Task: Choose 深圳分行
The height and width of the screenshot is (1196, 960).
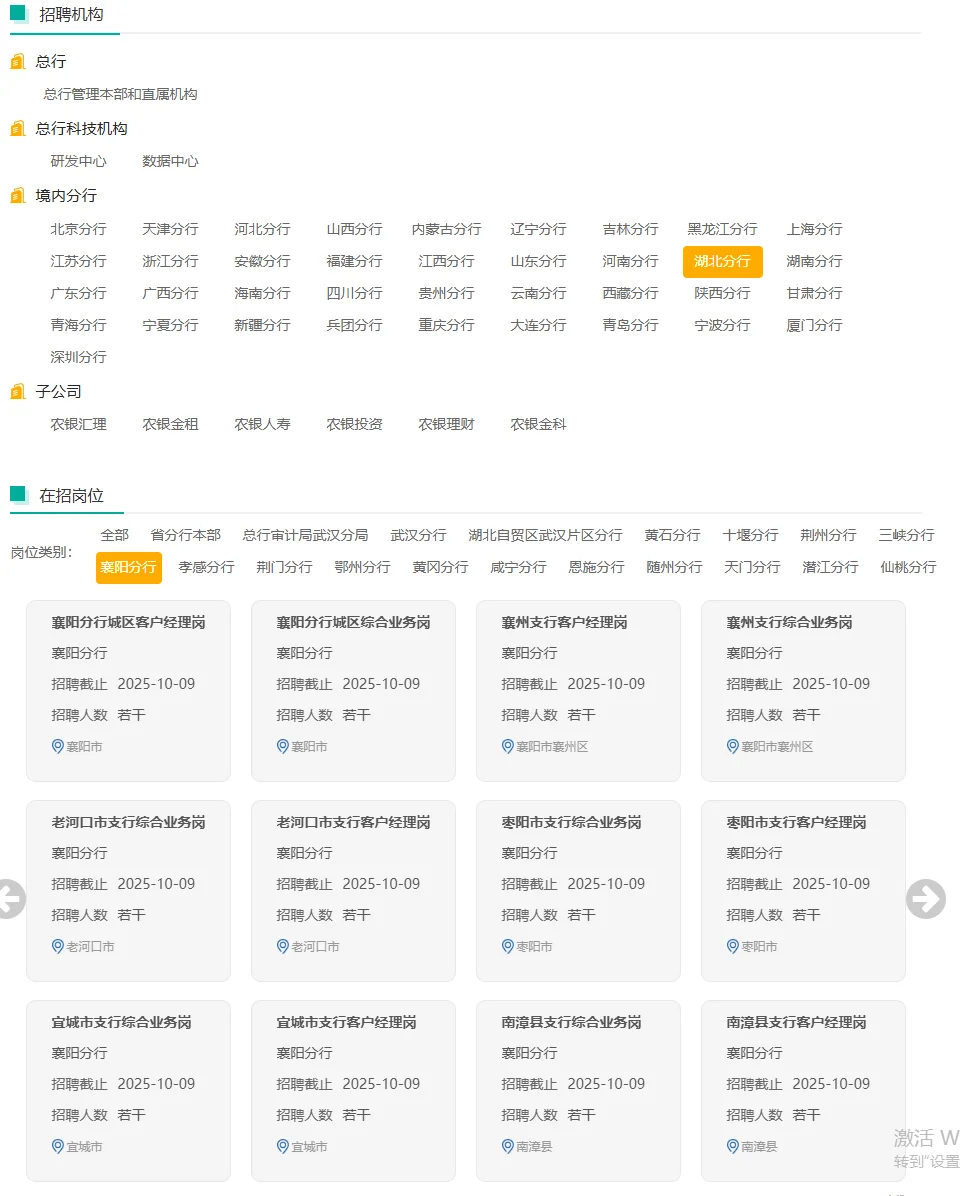Action: click(x=79, y=358)
